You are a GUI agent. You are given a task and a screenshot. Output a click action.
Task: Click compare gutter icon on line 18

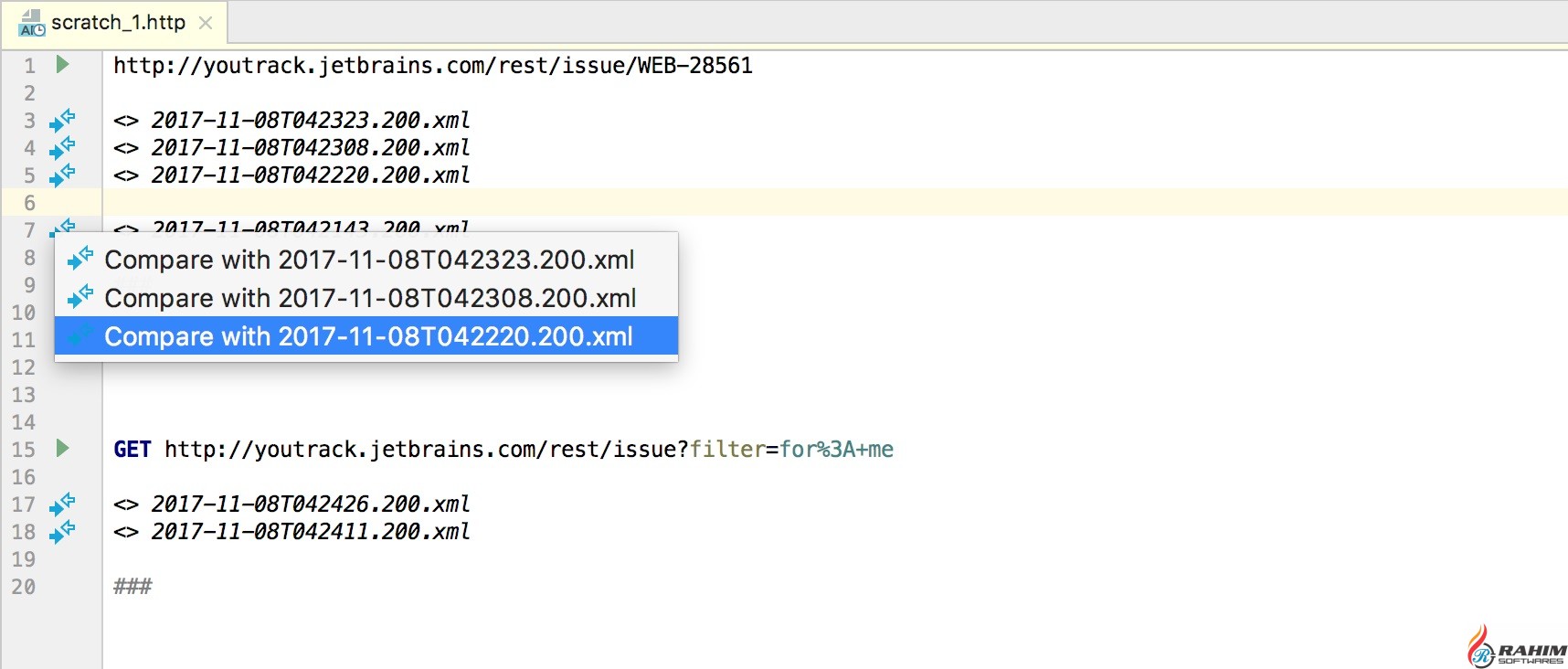[x=62, y=531]
